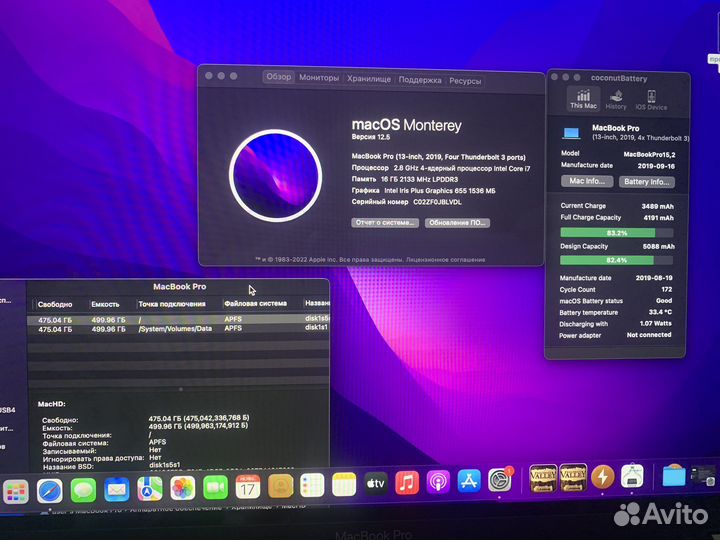Open Calendar showing 17 in the Dock
720x540 pixels.
pyautogui.click(x=248, y=486)
